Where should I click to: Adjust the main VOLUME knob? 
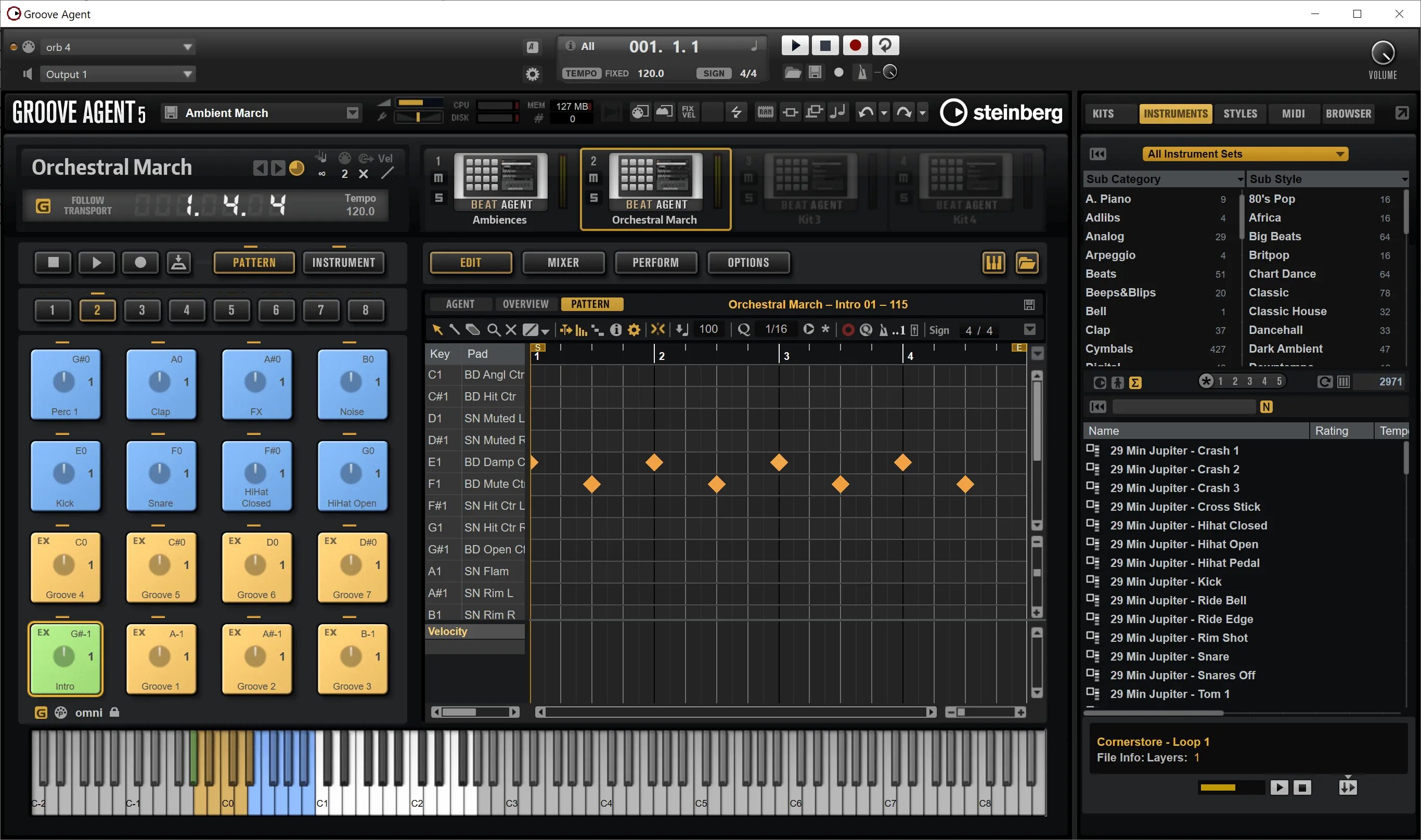pyautogui.click(x=1382, y=54)
